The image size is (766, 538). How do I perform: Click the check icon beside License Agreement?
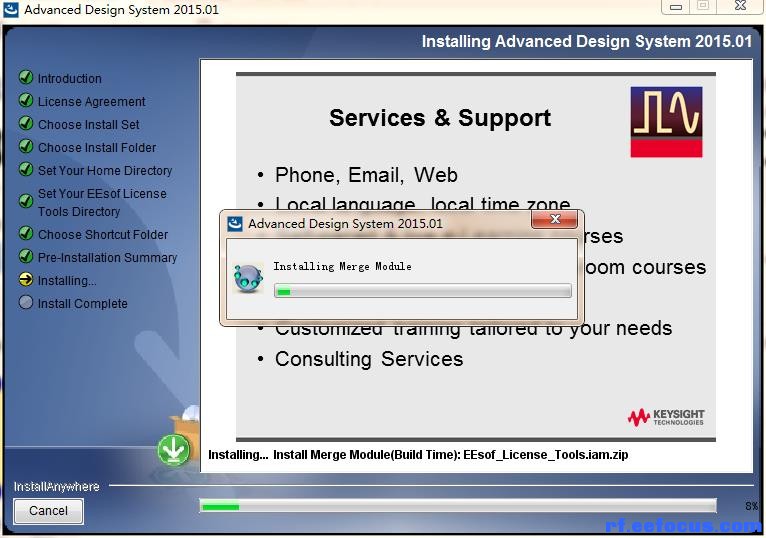26,100
